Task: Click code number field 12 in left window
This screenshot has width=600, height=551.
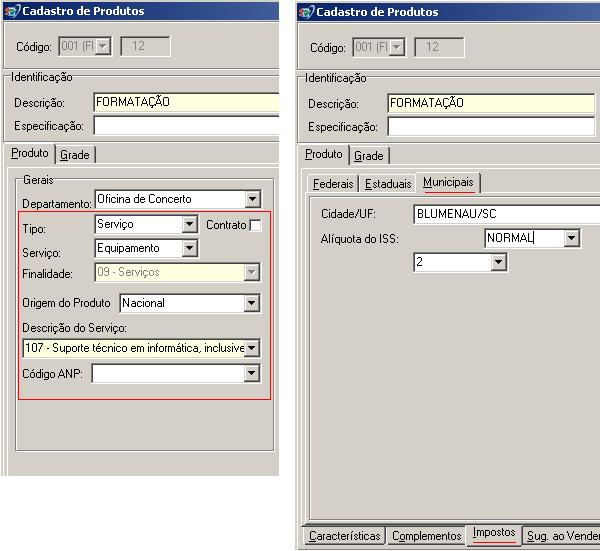Action: 145,46
